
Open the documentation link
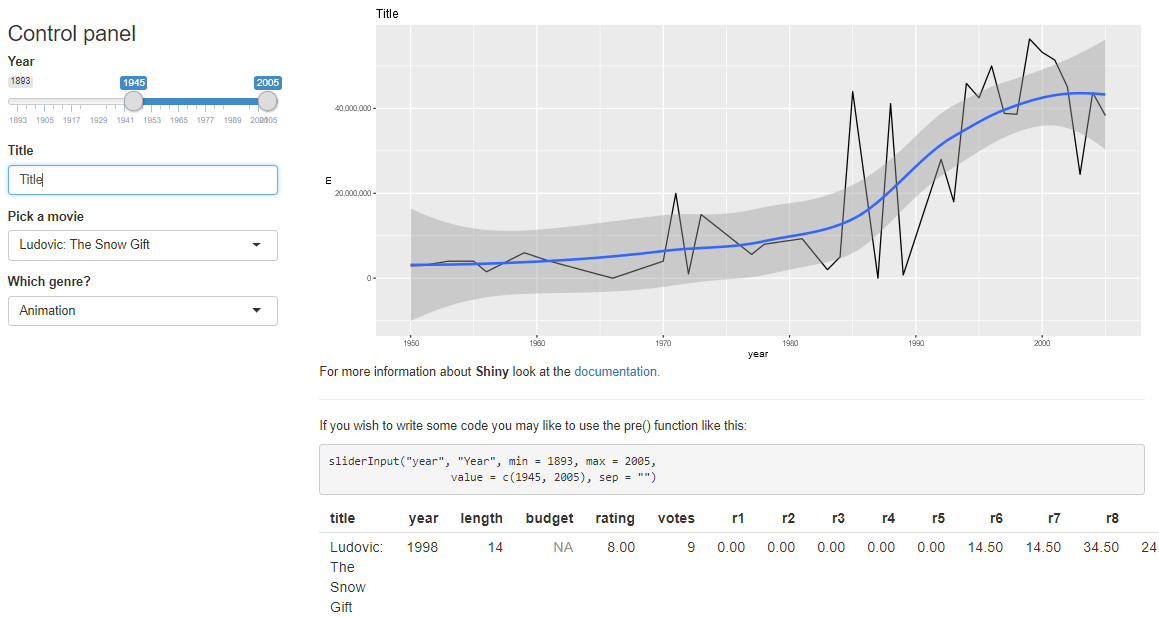coord(616,371)
